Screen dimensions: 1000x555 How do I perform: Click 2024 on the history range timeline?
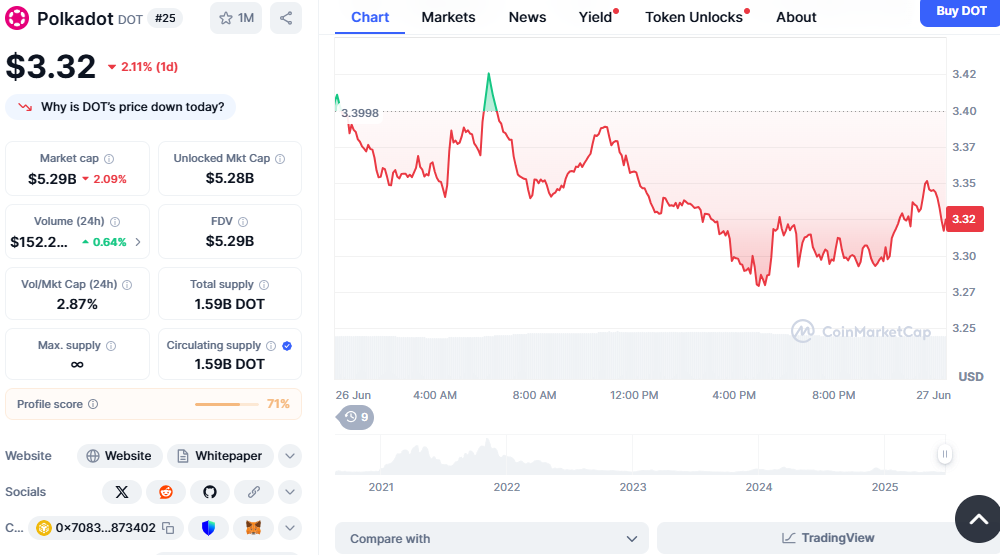pos(759,487)
